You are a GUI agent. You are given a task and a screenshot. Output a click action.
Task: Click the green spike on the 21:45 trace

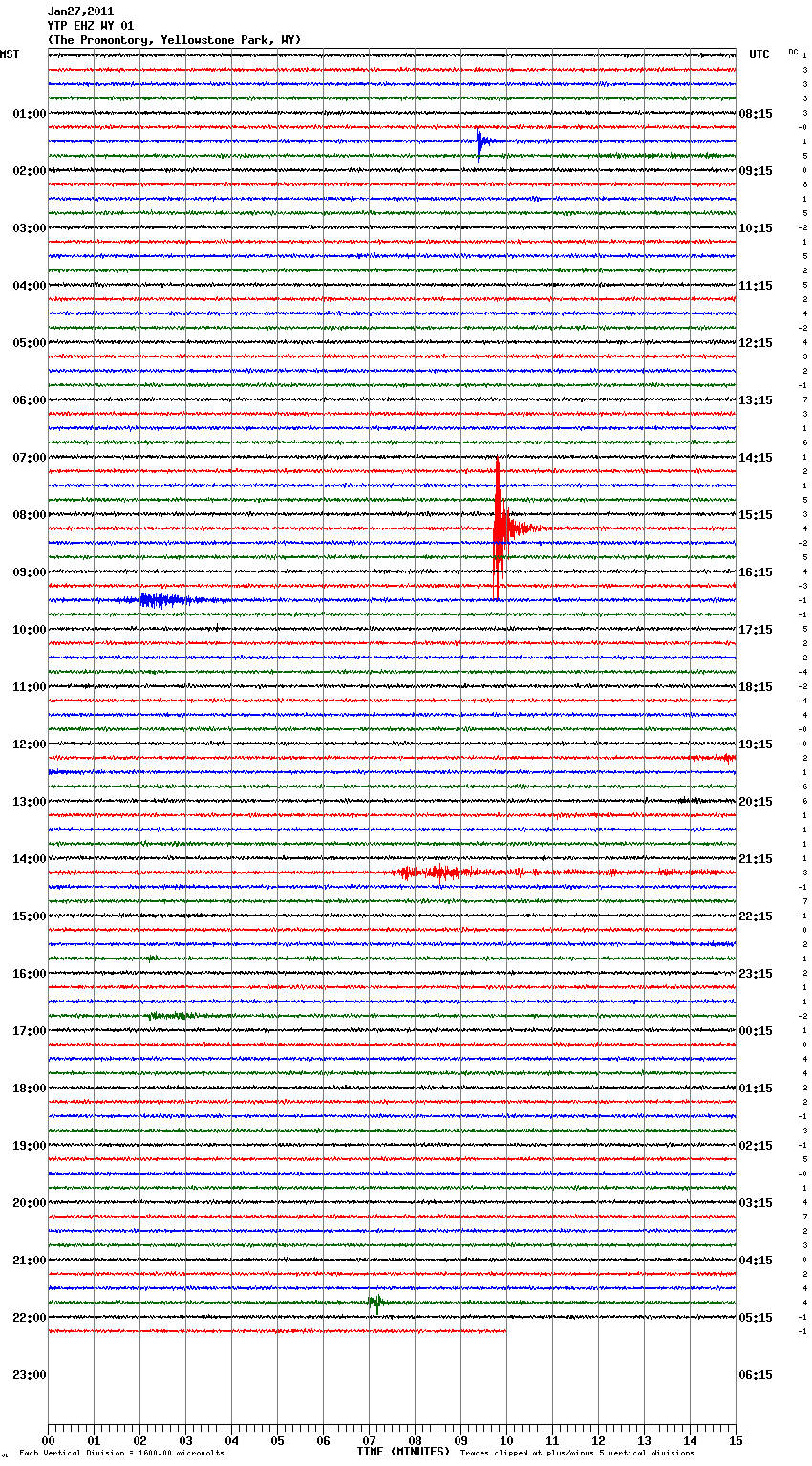(376, 1303)
